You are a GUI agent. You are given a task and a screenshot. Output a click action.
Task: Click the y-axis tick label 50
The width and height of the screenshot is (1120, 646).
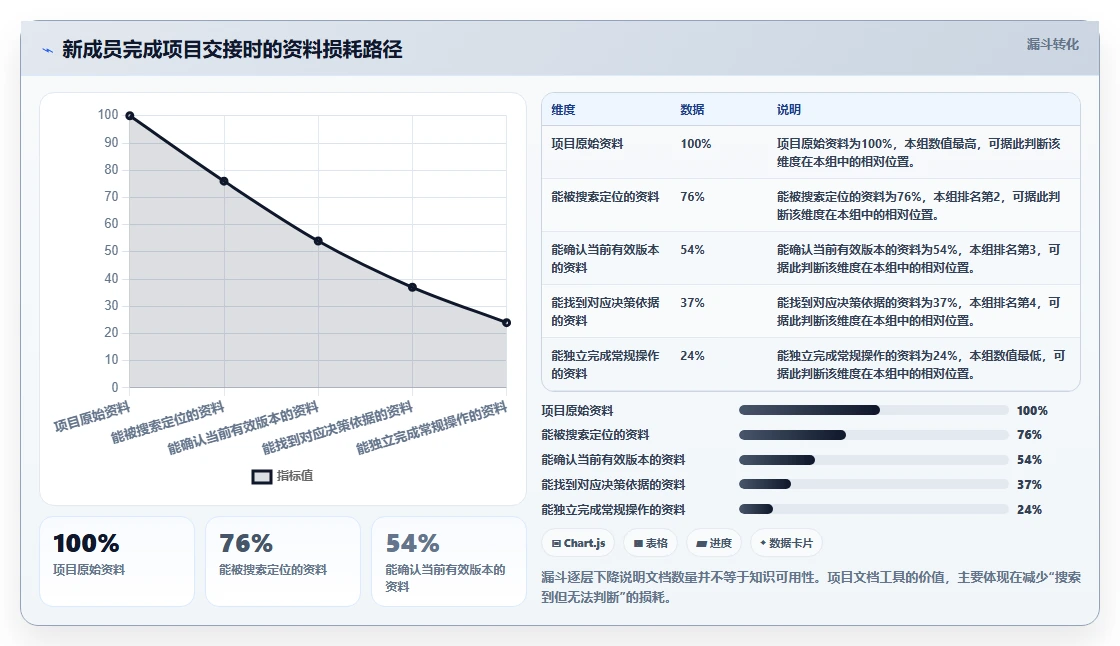(111, 251)
